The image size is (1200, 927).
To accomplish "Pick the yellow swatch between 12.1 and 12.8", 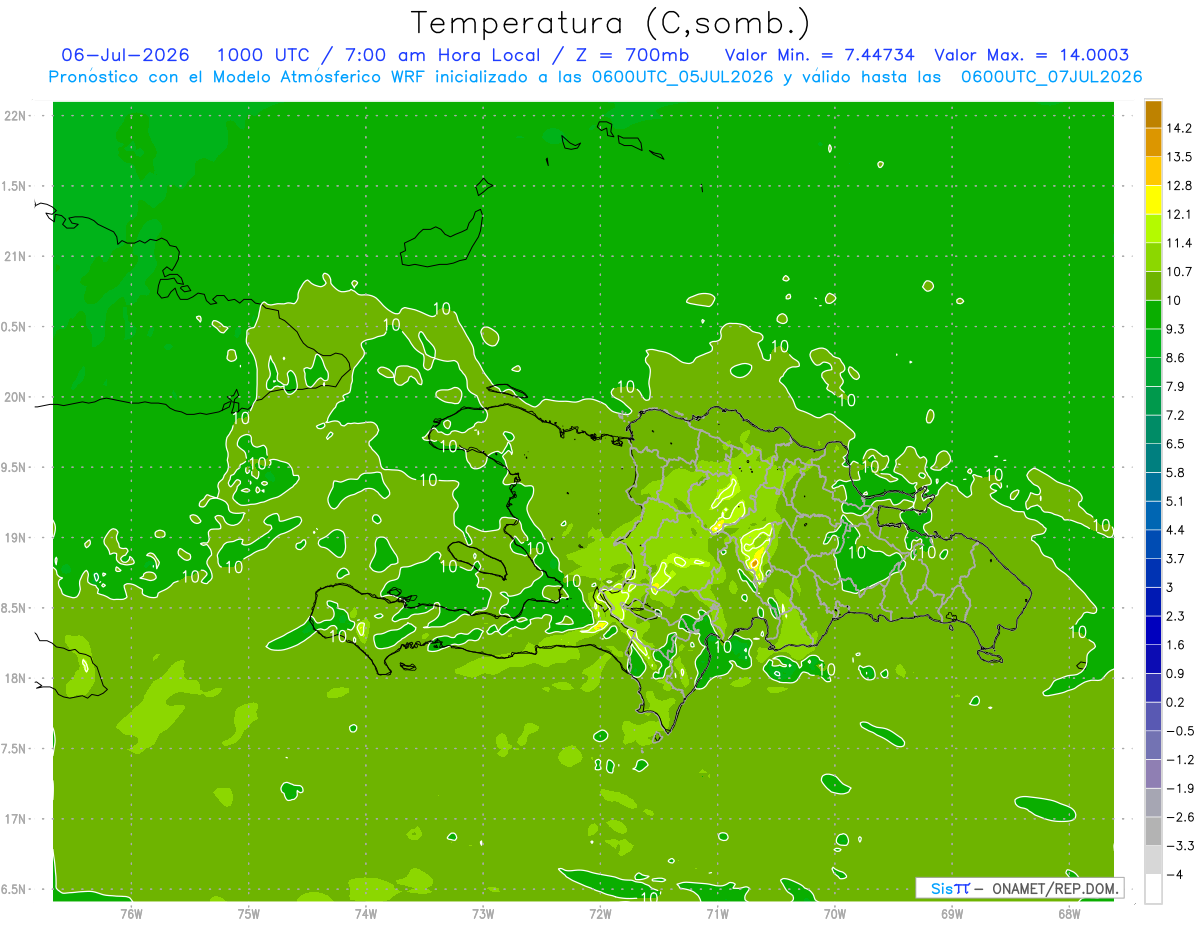I will tap(1154, 200).
